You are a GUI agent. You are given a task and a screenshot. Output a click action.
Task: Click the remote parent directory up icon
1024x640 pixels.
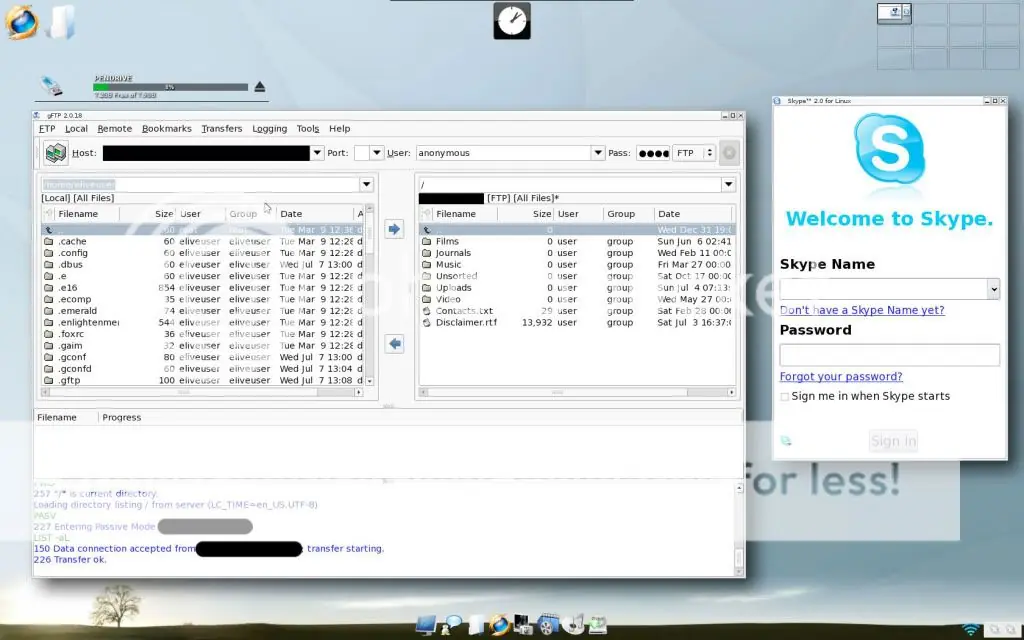pos(426,230)
